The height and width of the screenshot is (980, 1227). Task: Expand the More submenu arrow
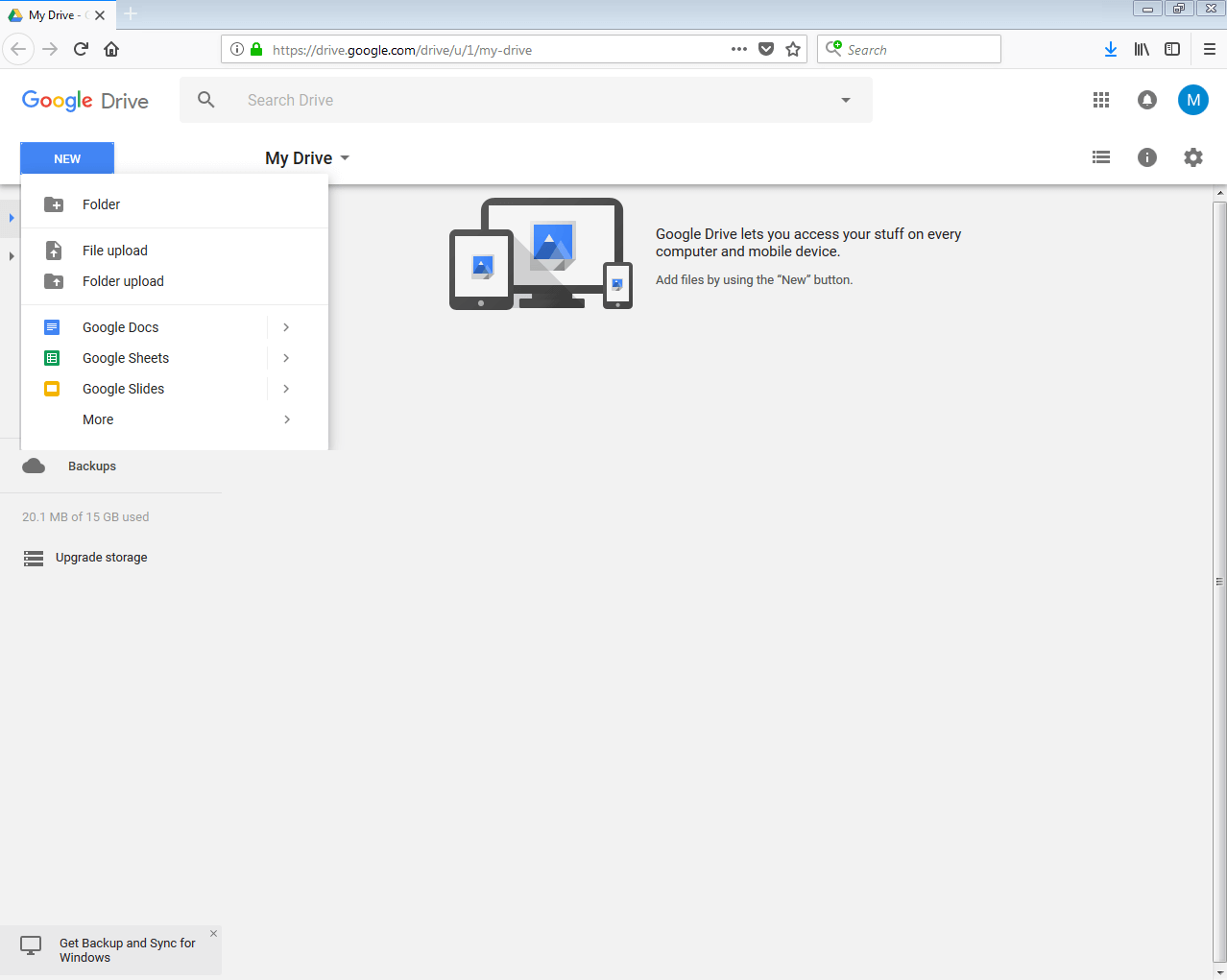click(x=286, y=419)
